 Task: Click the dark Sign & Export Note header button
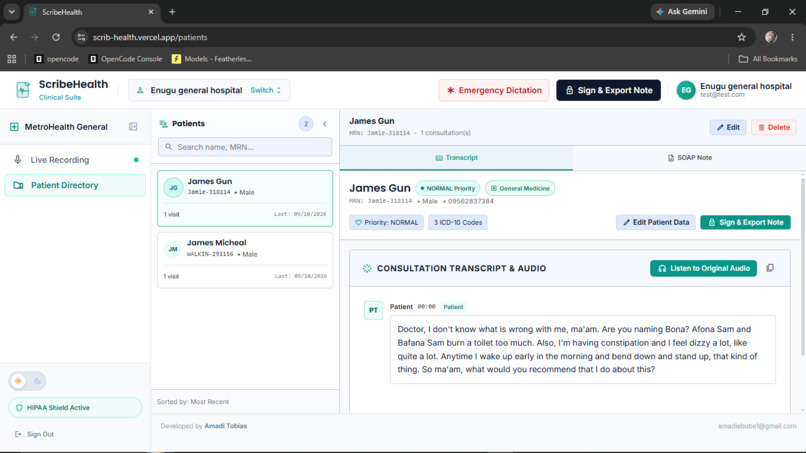point(608,90)
